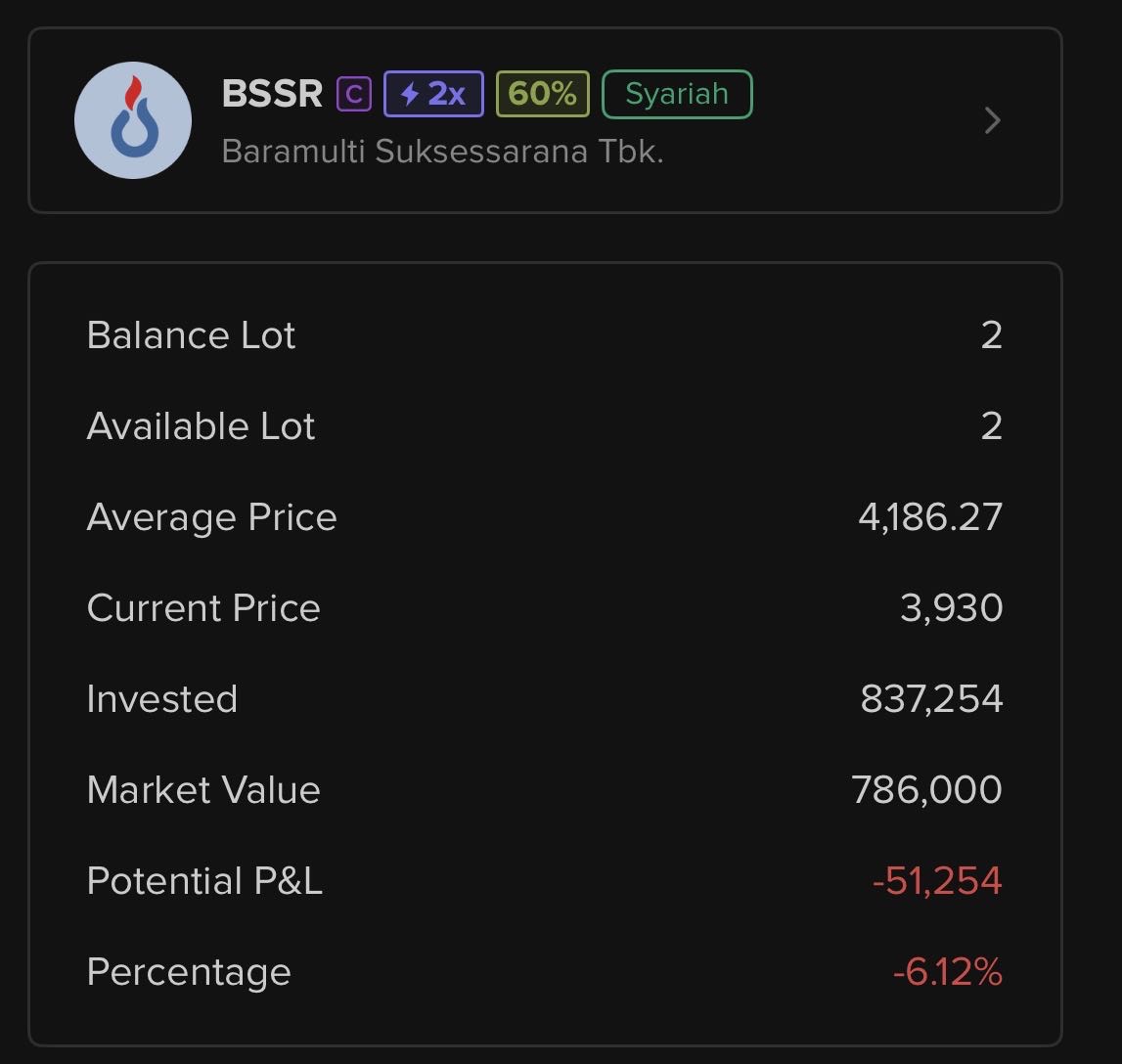Tap the 60% margin badge
The image size is (1122, 1064).
pos(542,94)
